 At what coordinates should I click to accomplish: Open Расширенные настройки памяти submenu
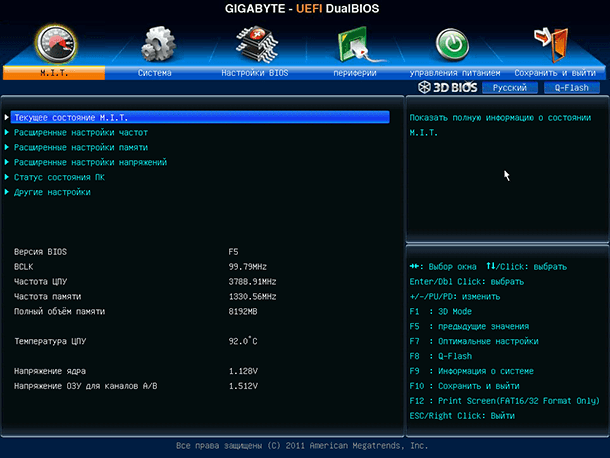81,147
